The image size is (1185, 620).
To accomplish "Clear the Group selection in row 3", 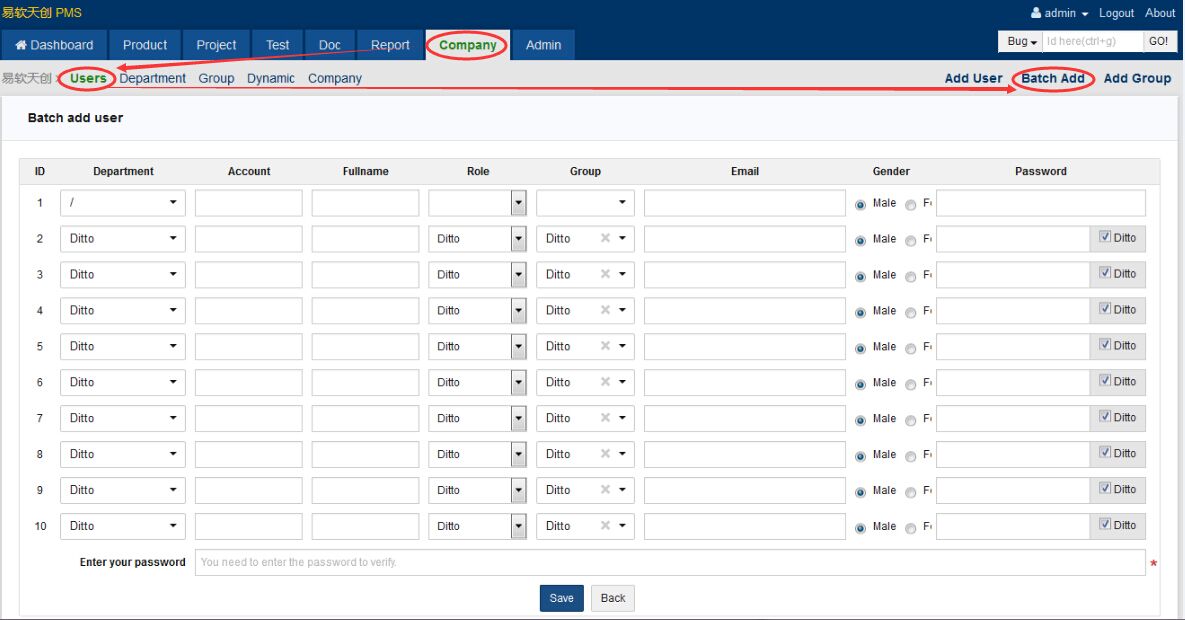I will coord(605,275).
